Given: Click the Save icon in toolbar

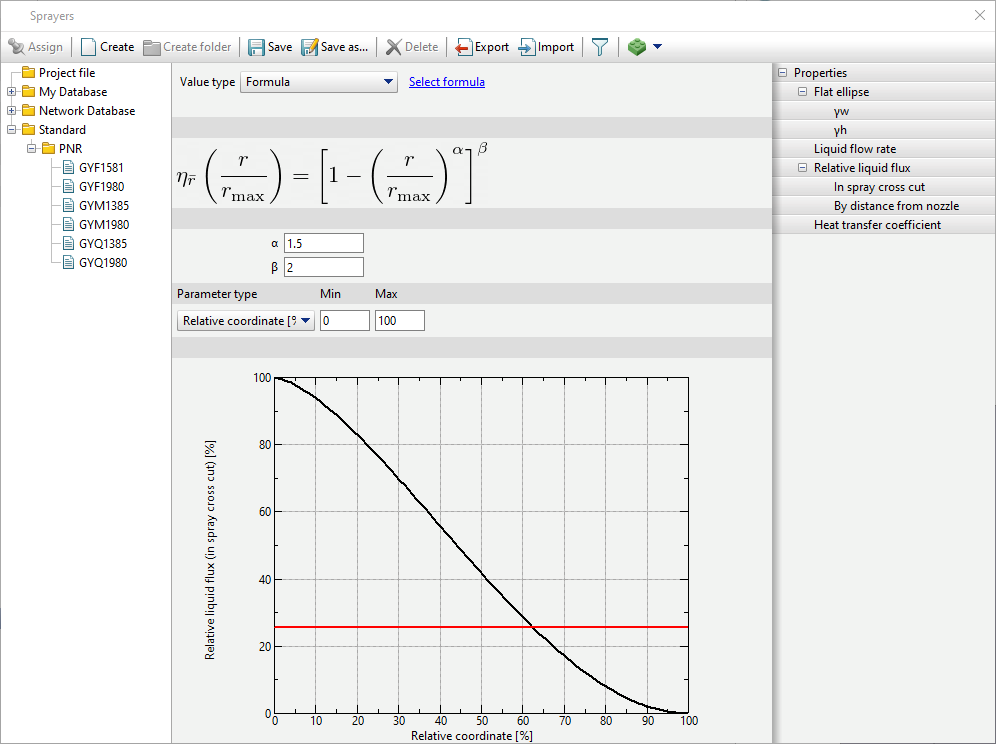Looking at the screenshot, I should point(257,47).
